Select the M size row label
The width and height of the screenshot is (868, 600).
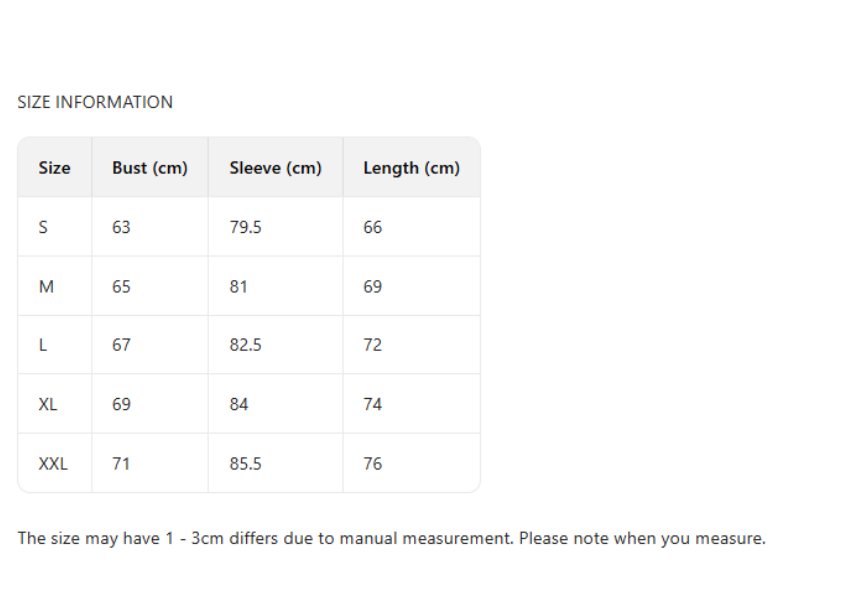pos(46,286)
